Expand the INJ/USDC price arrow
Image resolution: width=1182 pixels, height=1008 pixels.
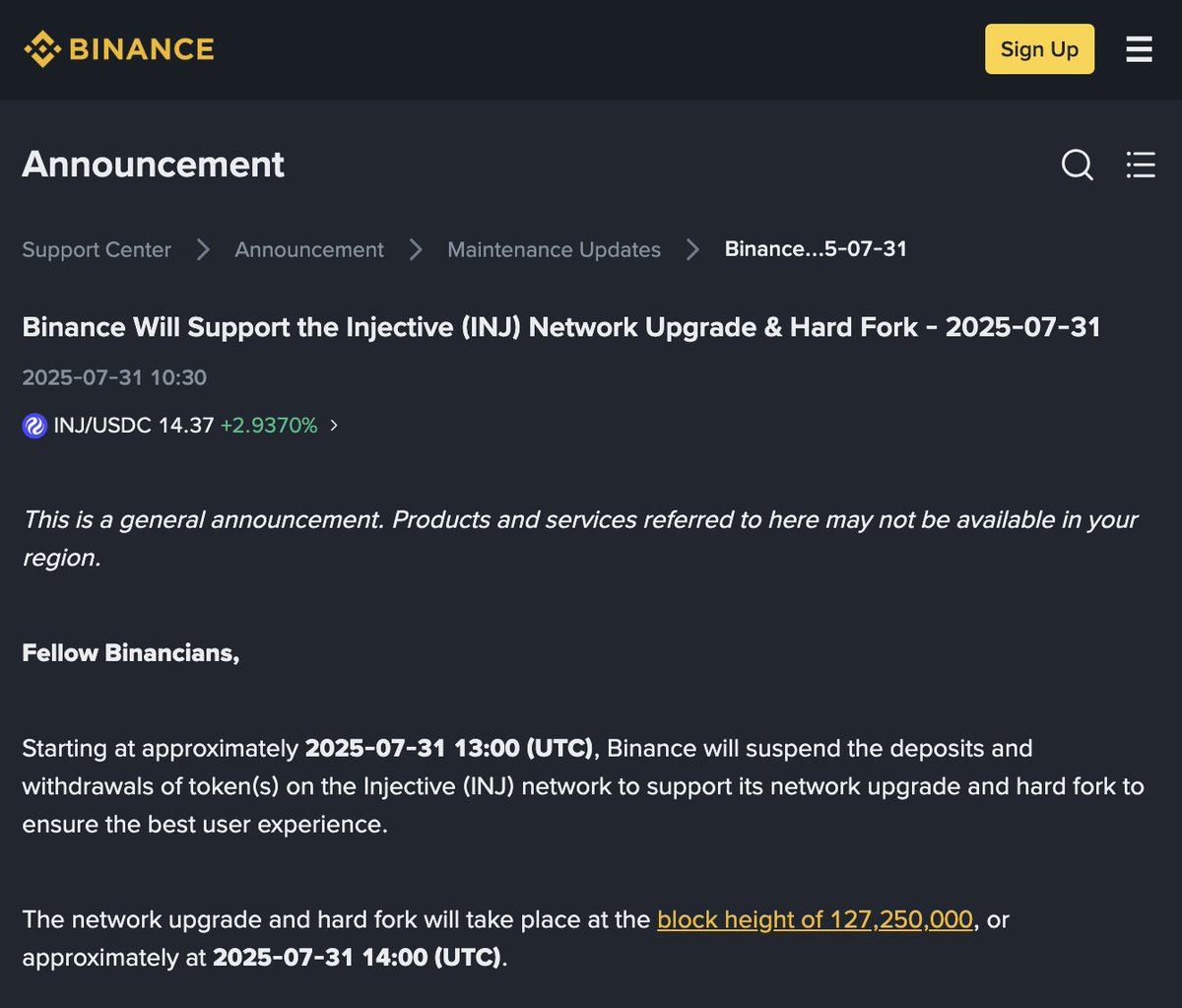pyautogui.click(x=334, y=426)
